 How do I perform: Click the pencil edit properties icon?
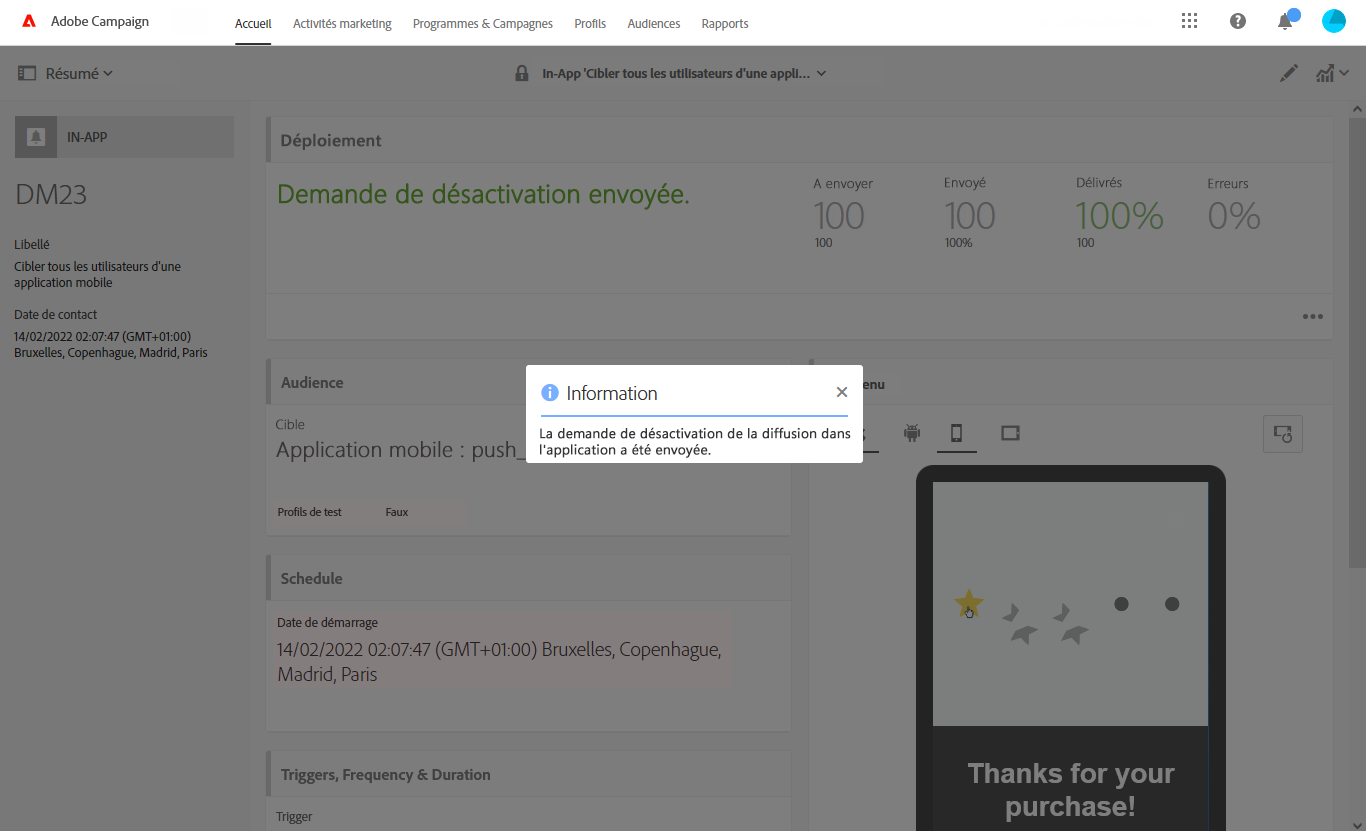coord(1289,73)
